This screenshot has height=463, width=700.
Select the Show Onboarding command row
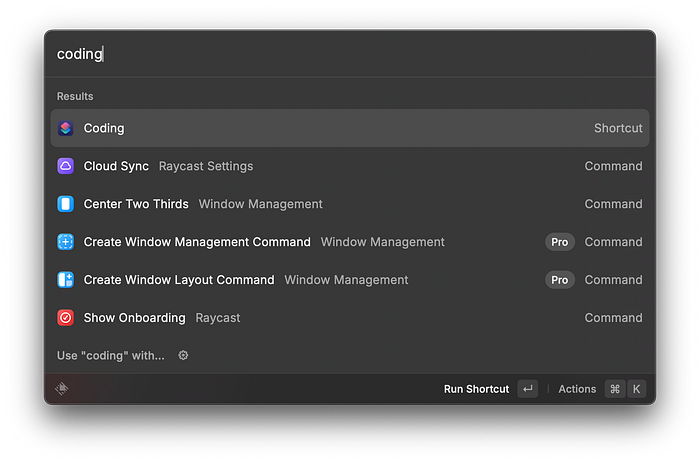[x=350, y=318]
